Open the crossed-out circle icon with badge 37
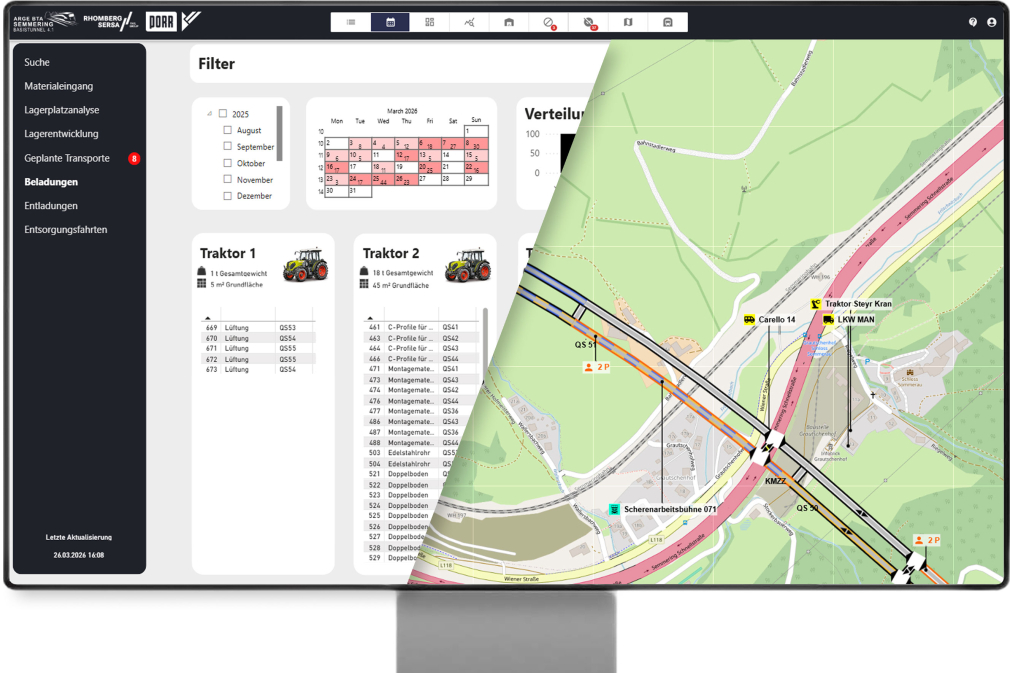Screen dimensions: 1010x673 pos(589,23)
